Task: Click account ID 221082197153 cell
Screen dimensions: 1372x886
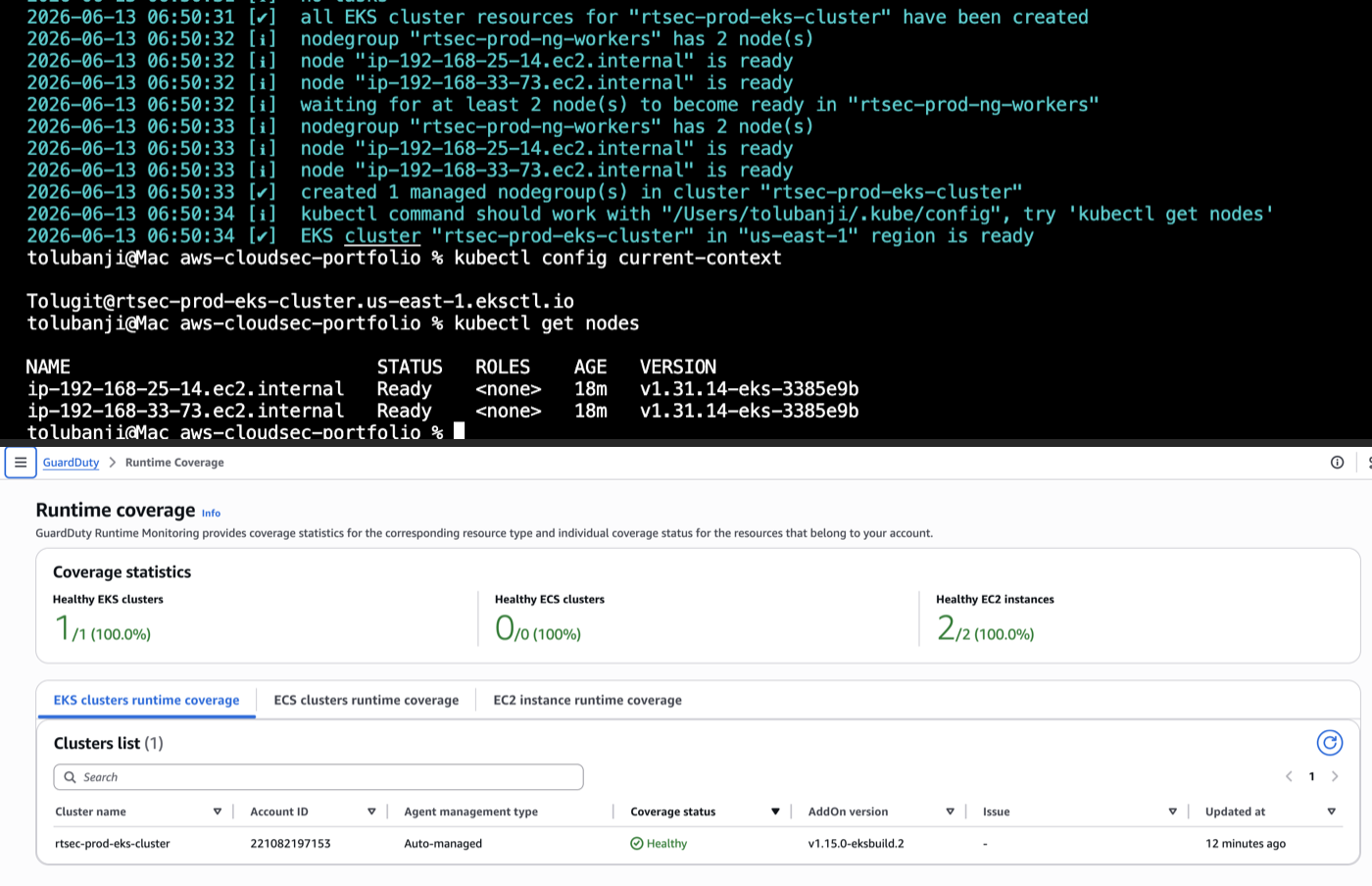Action: click(x=290, y=844)
